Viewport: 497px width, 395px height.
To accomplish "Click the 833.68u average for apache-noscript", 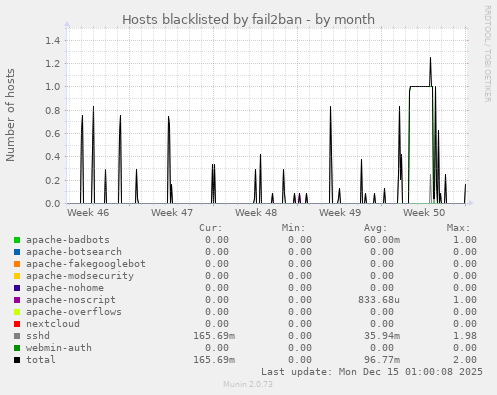I will pos(379,300).
